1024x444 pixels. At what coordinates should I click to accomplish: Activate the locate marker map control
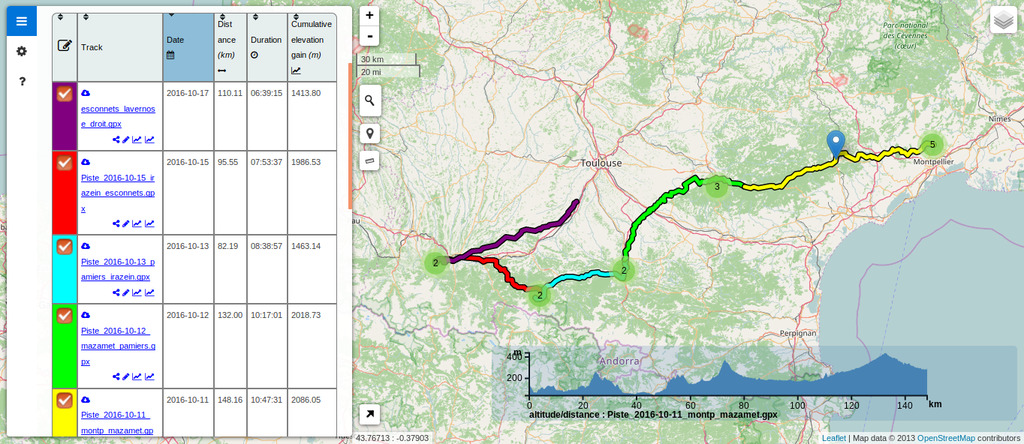click(x=370, y=134)
